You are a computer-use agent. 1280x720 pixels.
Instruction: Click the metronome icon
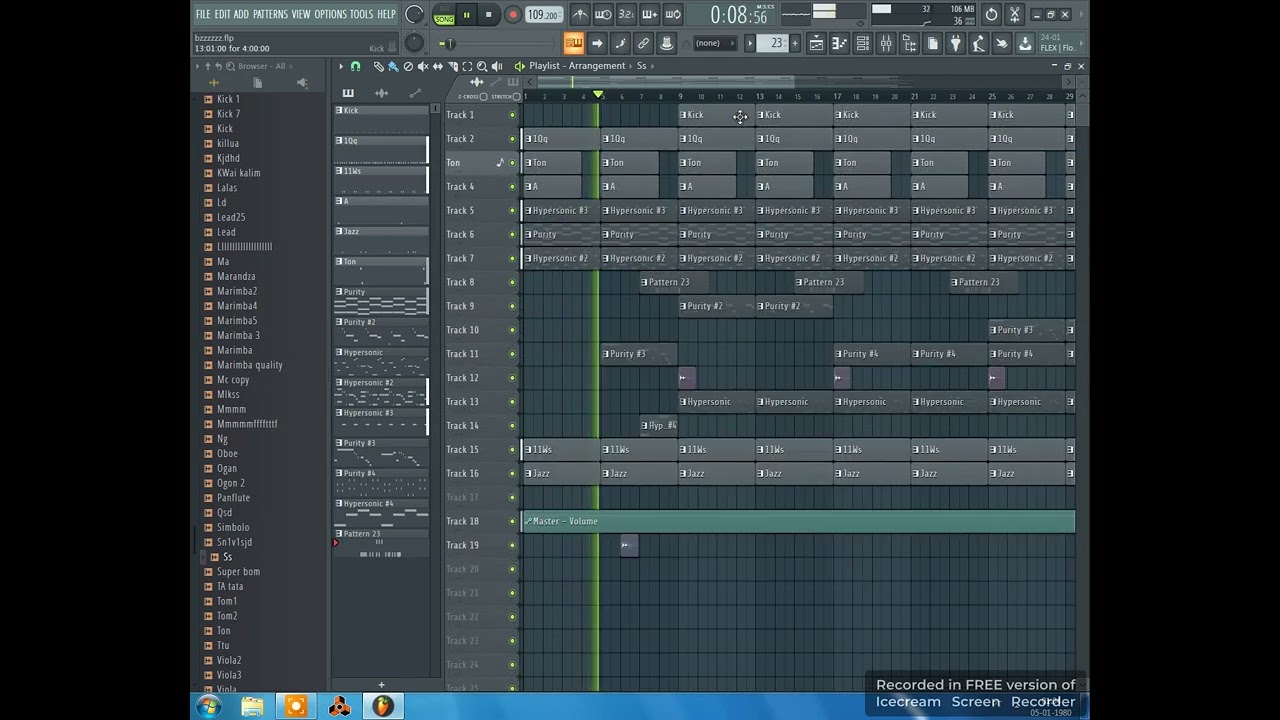coord(580,15)
